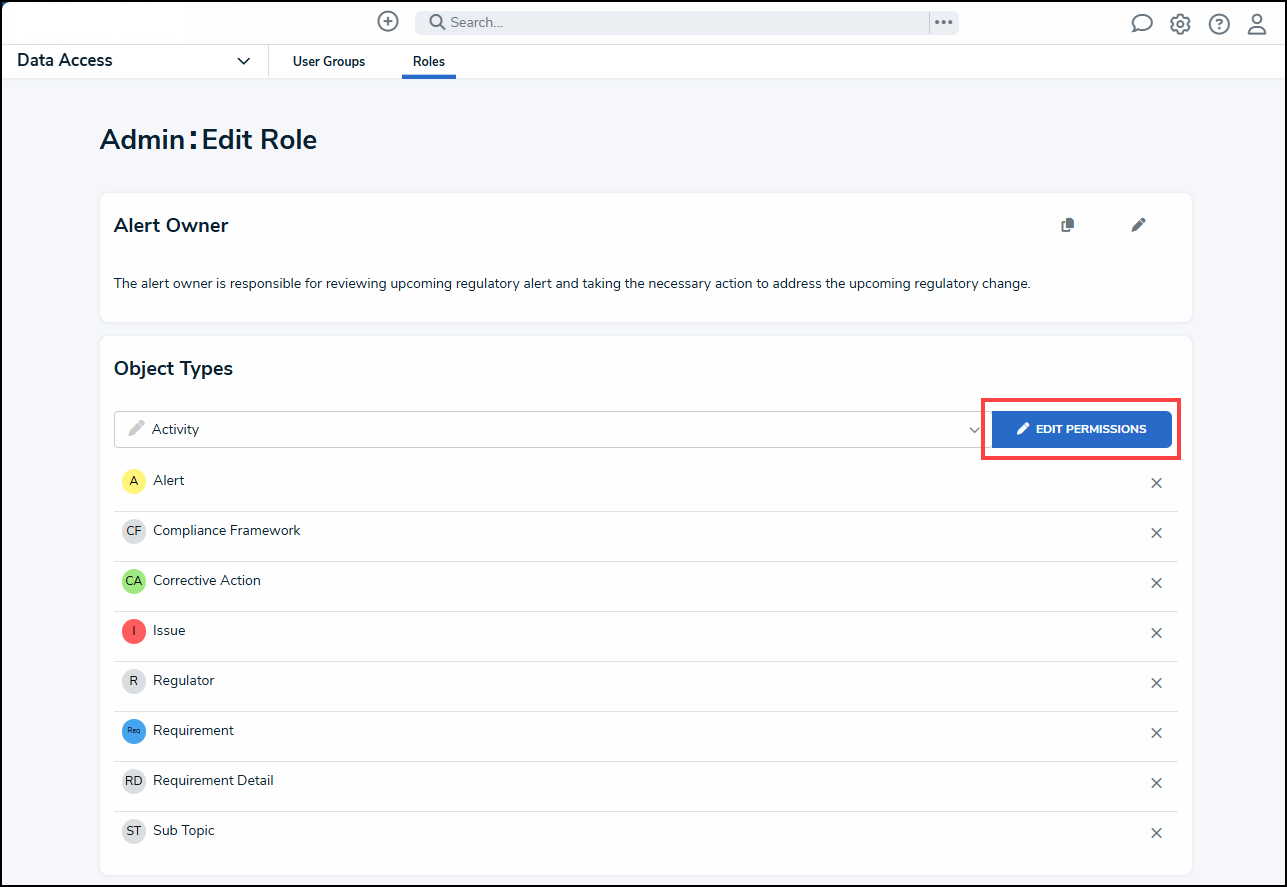Click the RD Requirement Detail badge
1287x887 pixels.
tap(134, 781)
